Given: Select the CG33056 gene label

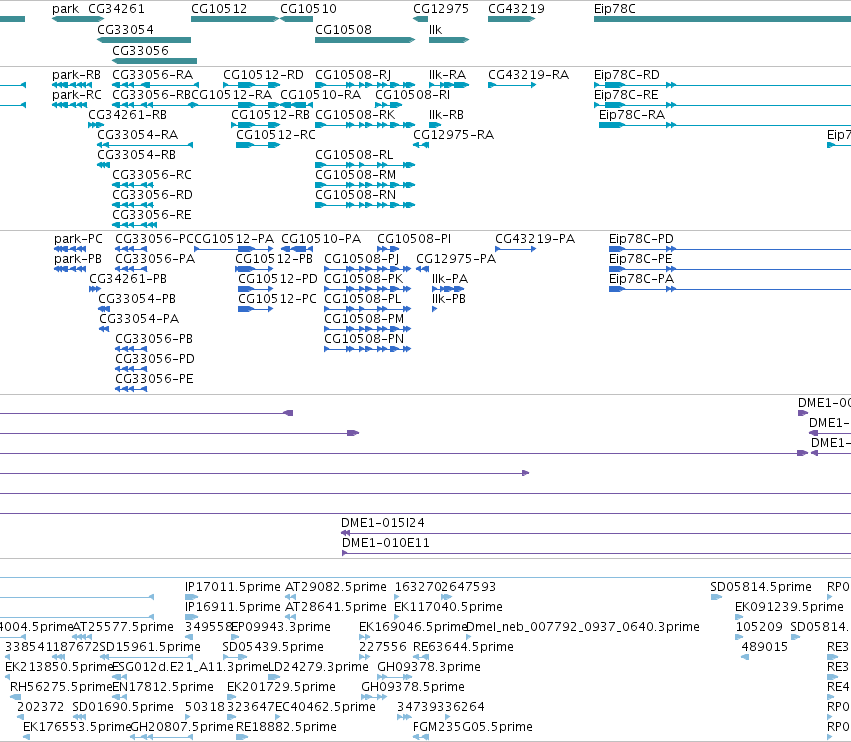Looking at the screenshot, I should click(x=141, y=51).
